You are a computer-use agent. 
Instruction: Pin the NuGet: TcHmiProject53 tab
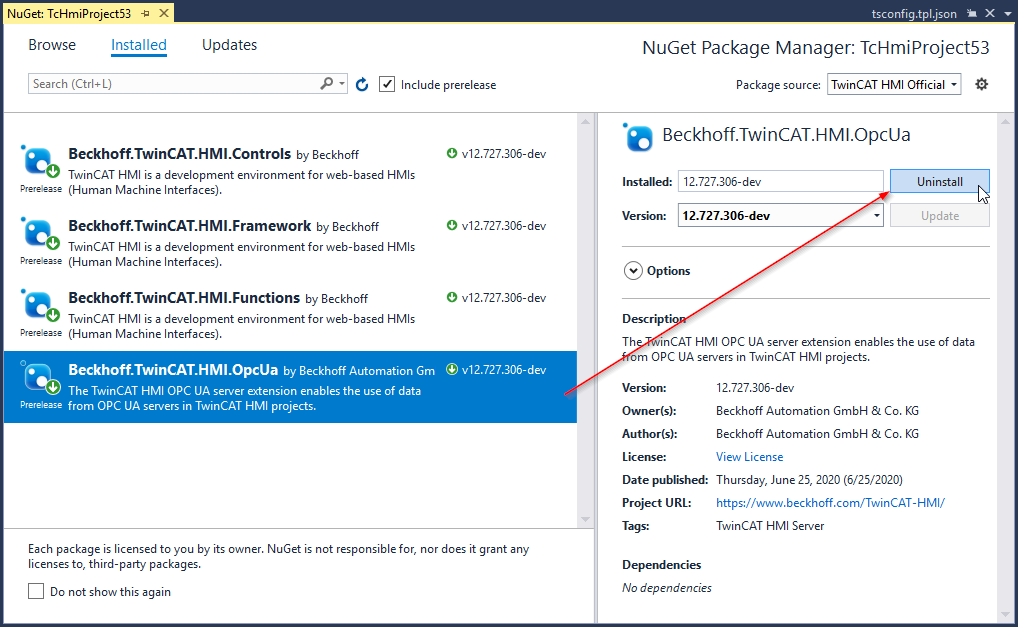coord(146,14)
